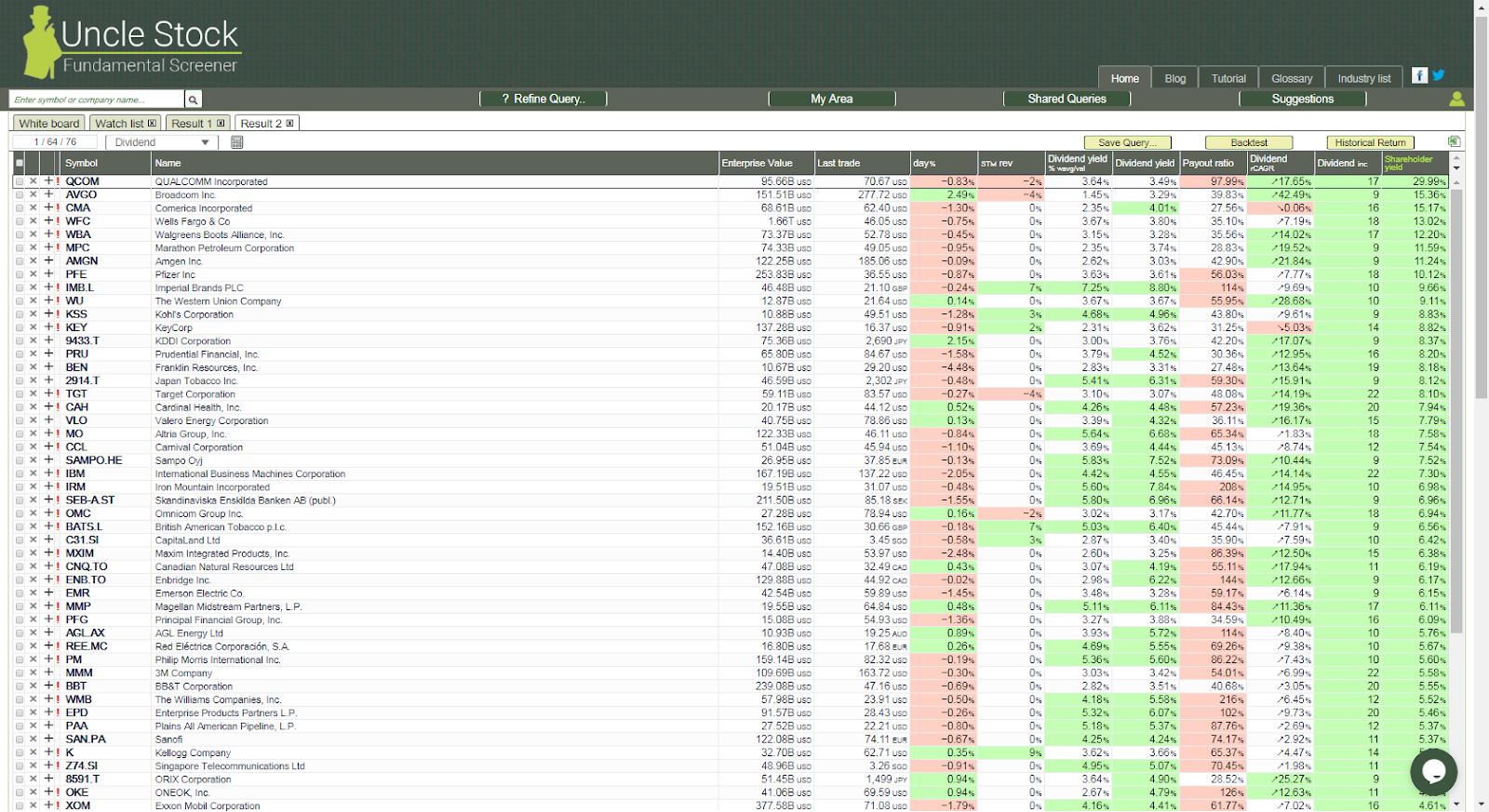The image size is (1489, 812).
Task: Open the Dividend view dropdown
Action: (161, 142)
